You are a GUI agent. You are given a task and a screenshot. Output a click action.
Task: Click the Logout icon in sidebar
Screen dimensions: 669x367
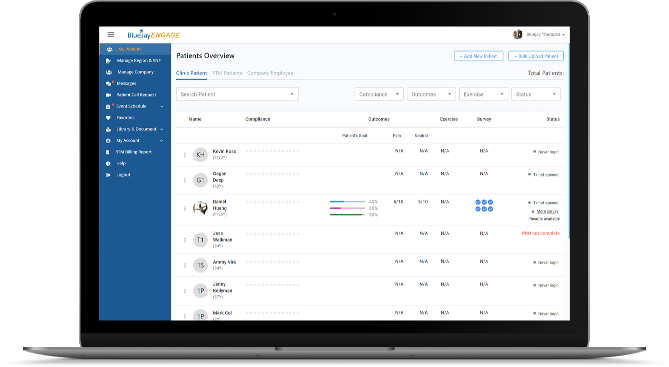(x=108, y=175)
